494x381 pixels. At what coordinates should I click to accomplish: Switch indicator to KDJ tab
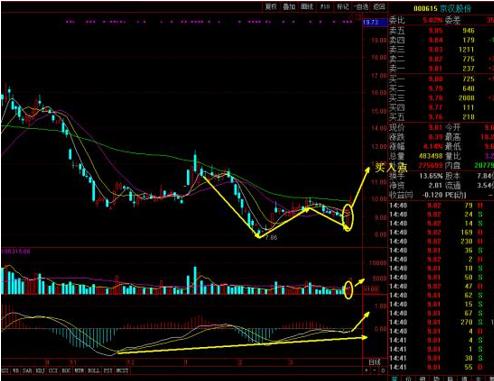point(40,371)
